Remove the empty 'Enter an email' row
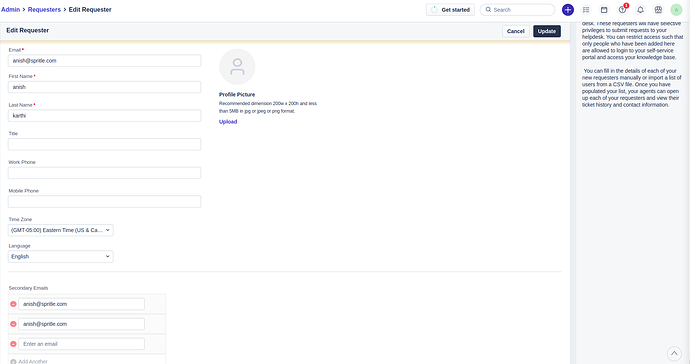The width and height of the screenshot is (690, 364). tap(13, 344)
